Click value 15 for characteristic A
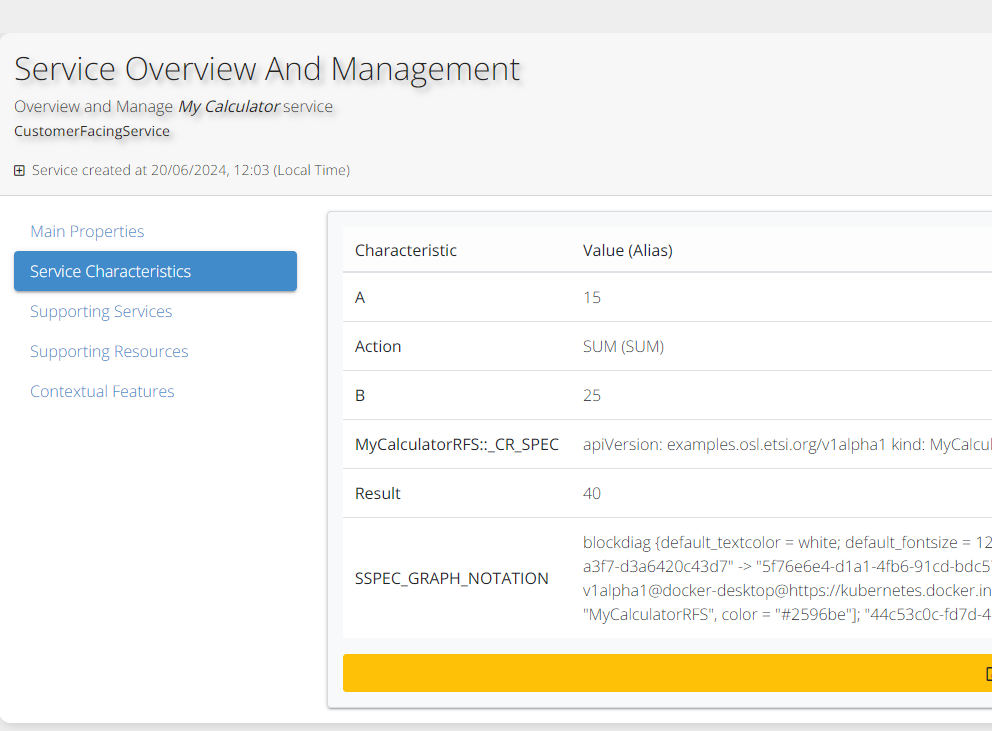Image resolution: width=992 pixels, height=731 pixels. tap(592, 297)
